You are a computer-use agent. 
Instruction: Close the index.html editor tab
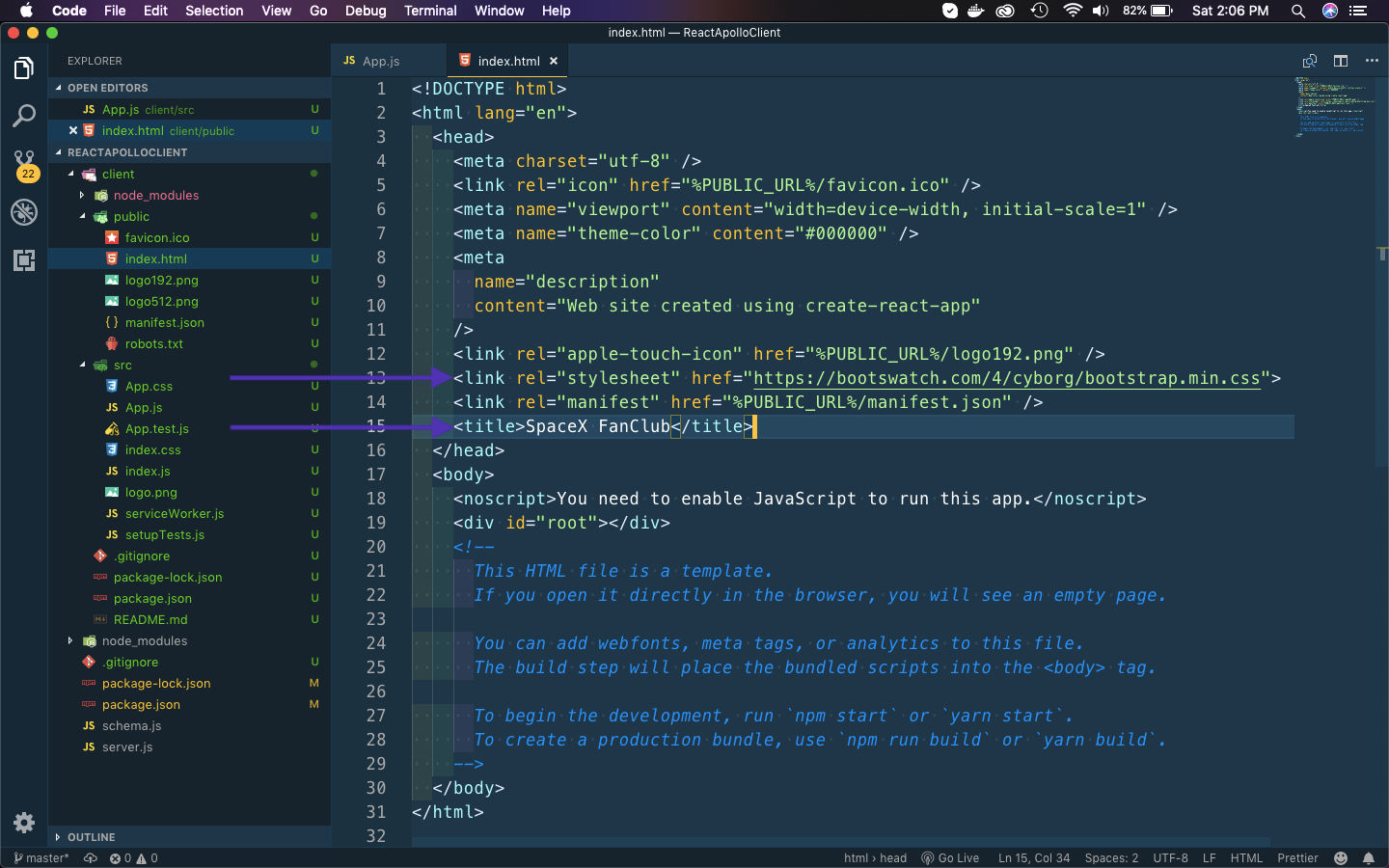pos(554,61)
